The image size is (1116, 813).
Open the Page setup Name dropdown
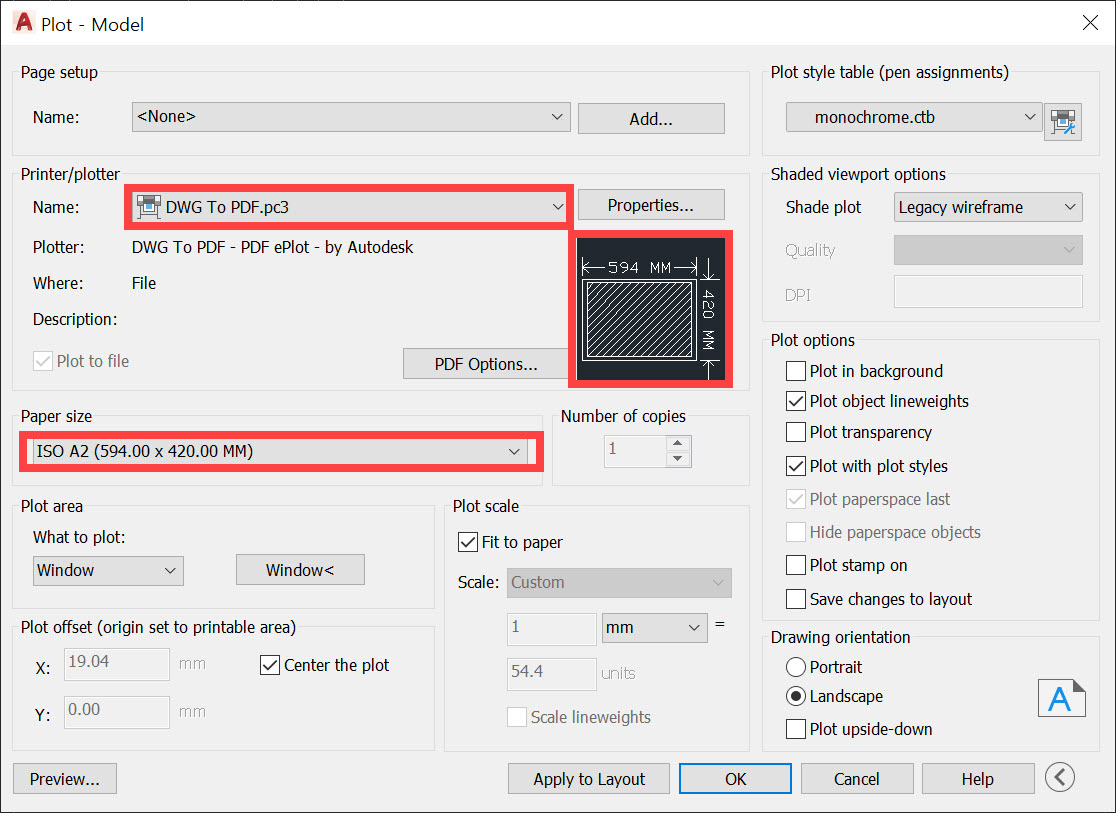pyautogui.click(x=351, y=117)
